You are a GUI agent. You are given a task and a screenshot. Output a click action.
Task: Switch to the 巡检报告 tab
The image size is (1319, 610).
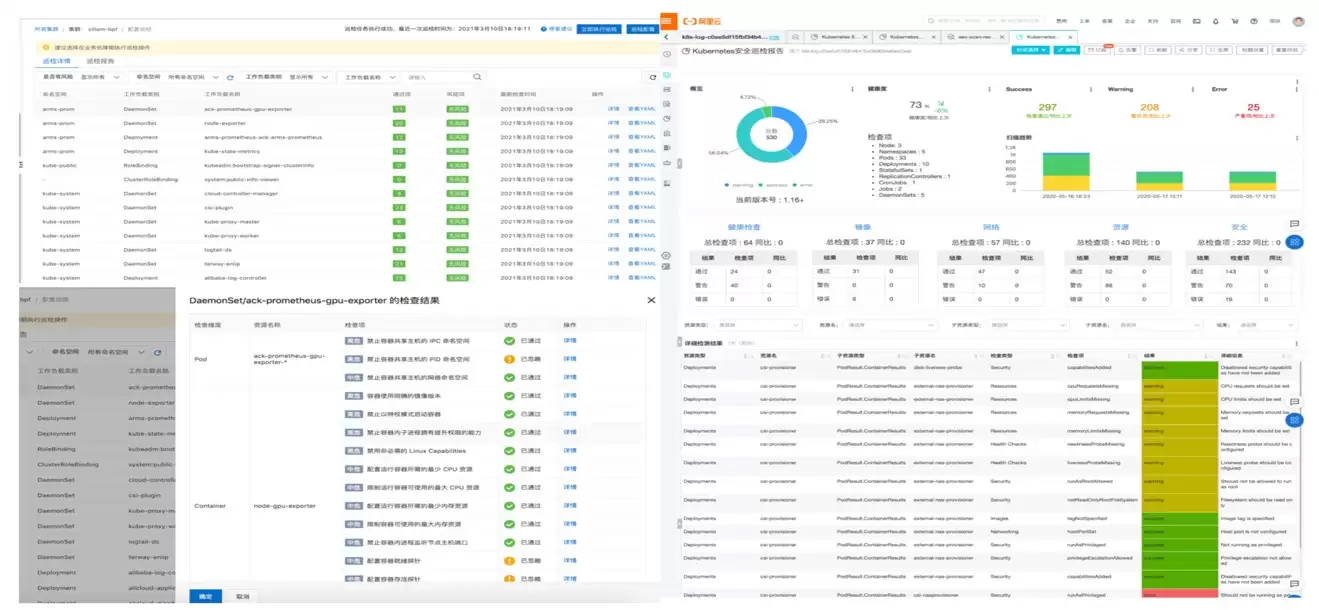pyautogui.click(x=101, y=61)
